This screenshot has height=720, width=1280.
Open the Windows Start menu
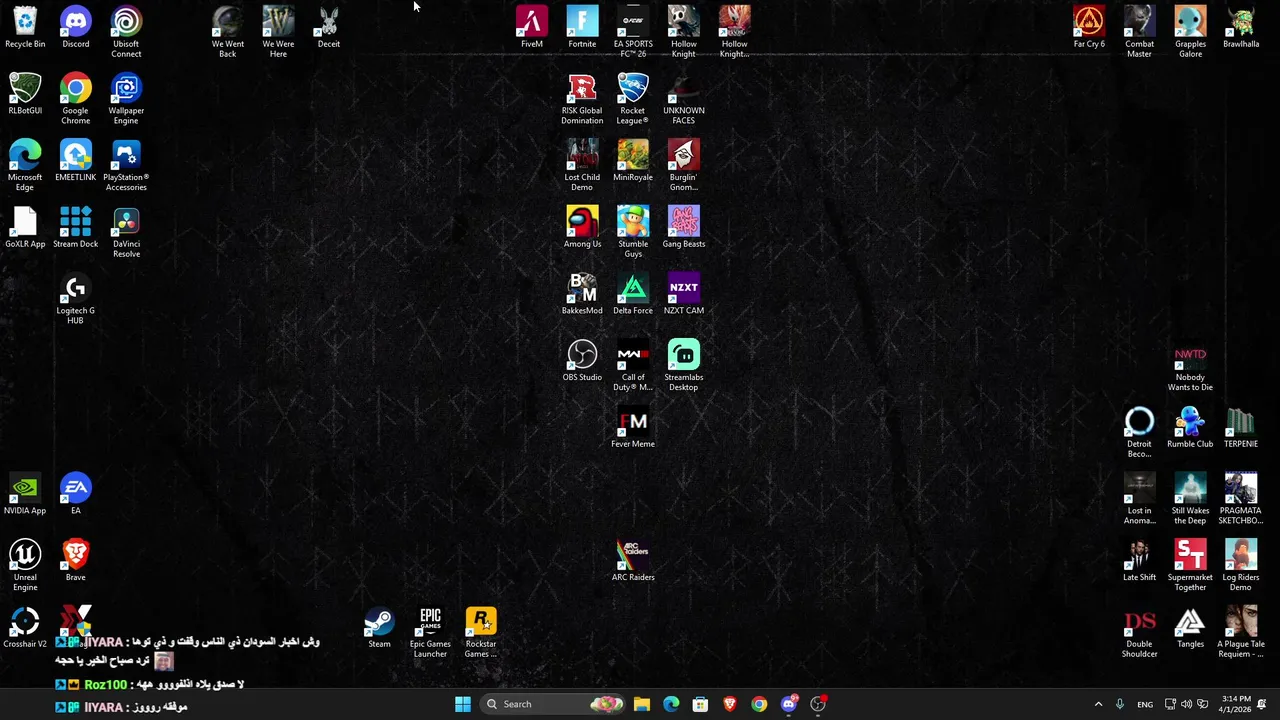coord(463,704)
